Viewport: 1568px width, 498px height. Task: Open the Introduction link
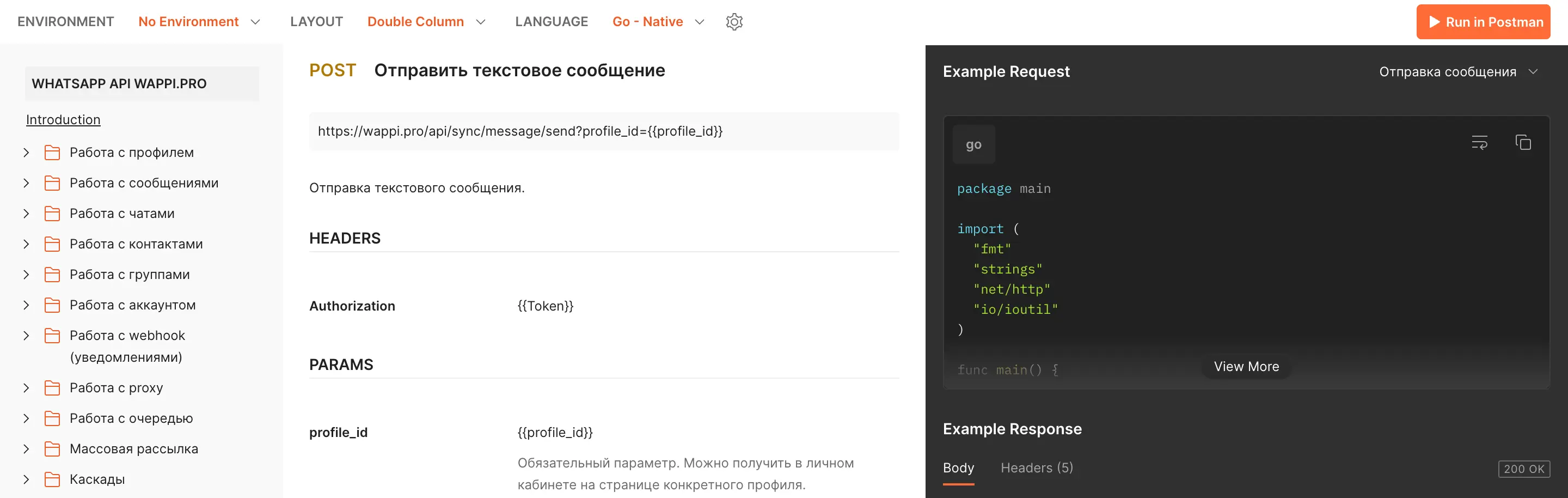point(63,119)
